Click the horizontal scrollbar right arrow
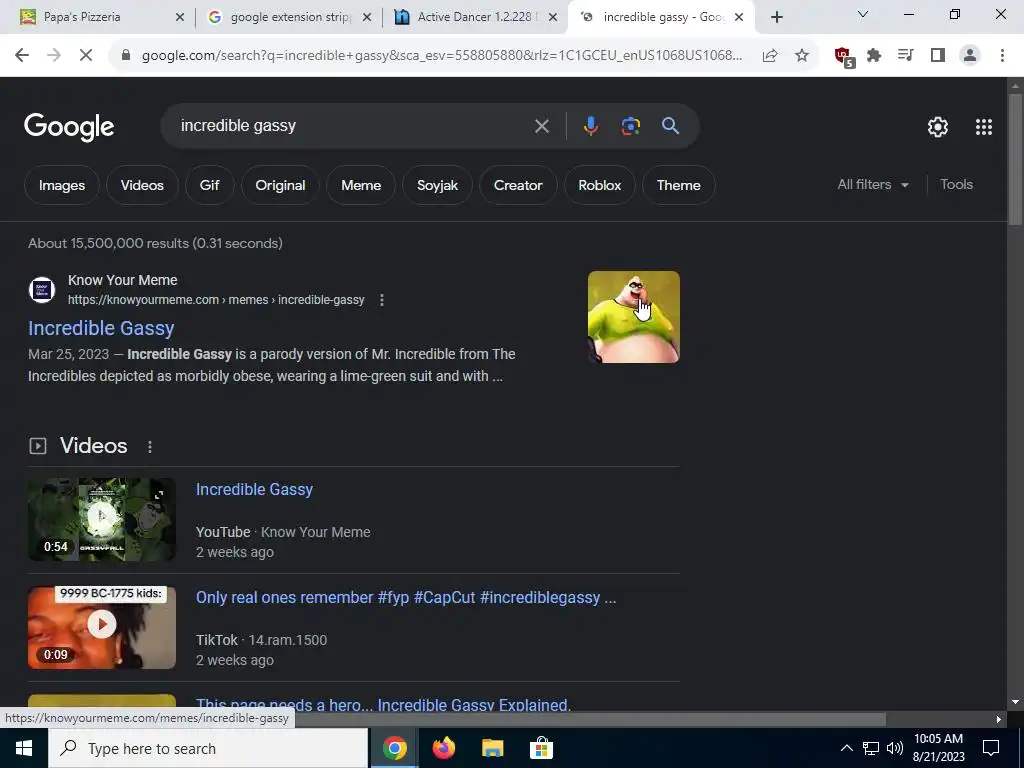1024x768 pixels. [999, 719]
